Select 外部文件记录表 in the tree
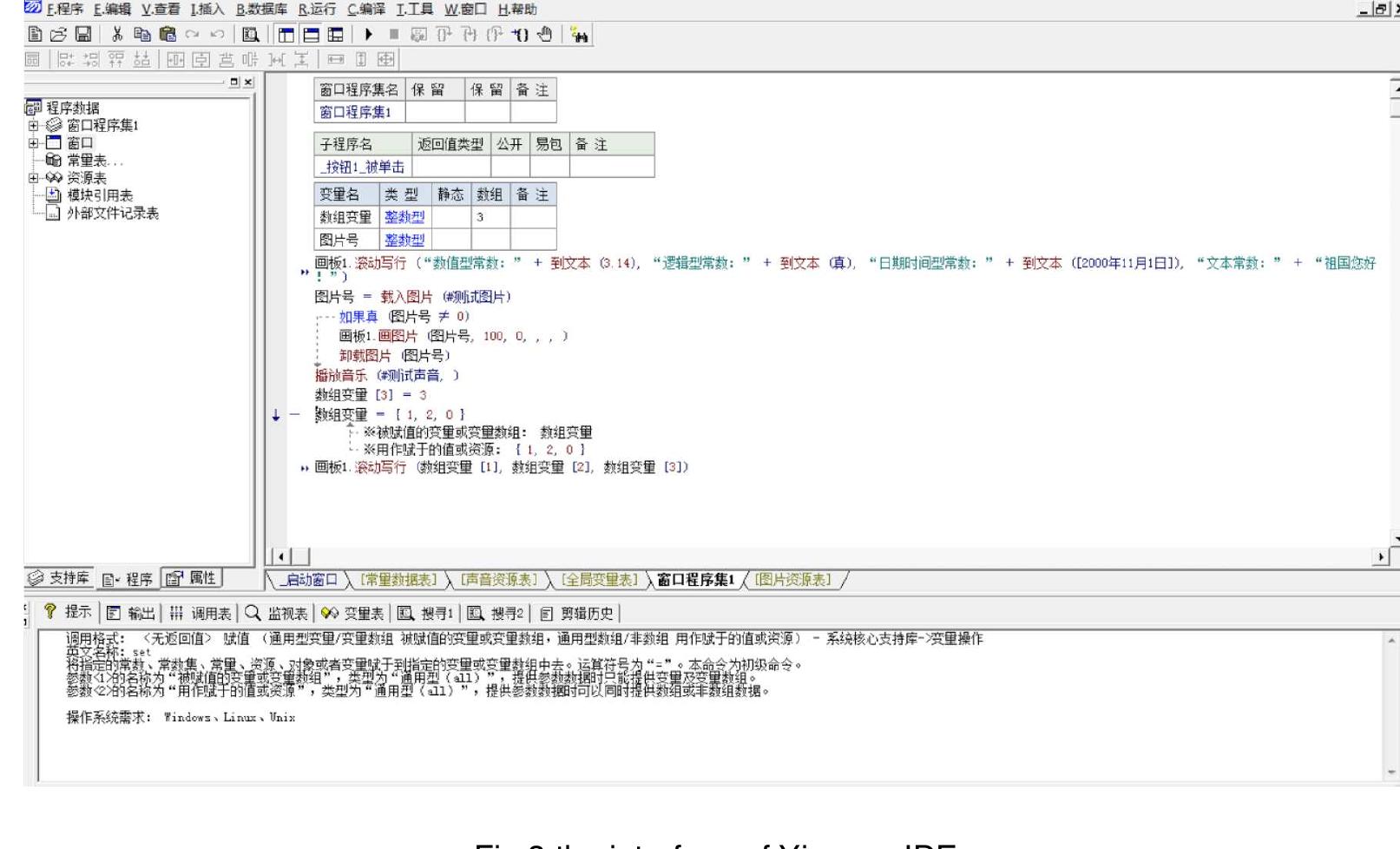Image resolution: width=1400 pixels, height=849 pixels. coord(113,213)
